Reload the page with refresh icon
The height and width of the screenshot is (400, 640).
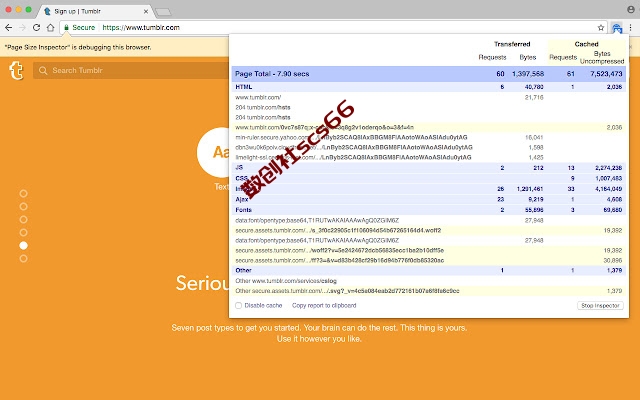[36, 27]
